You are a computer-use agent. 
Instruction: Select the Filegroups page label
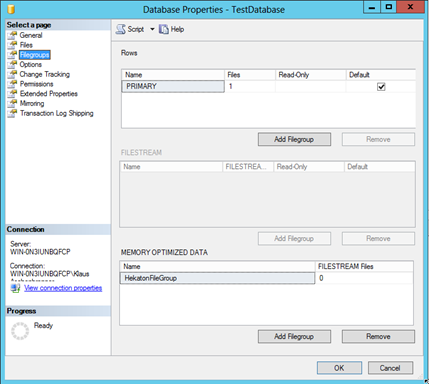point(35,54)
